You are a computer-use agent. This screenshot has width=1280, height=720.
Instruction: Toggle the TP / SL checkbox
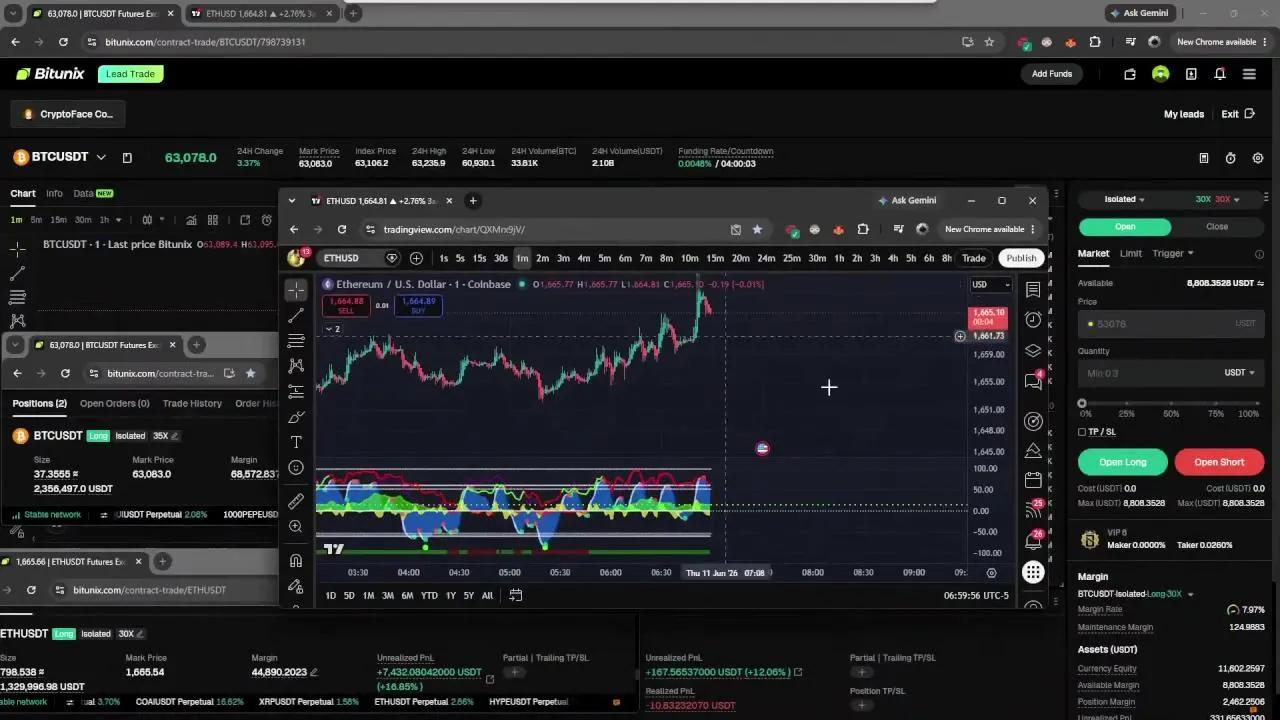(x=1082, y=432)
